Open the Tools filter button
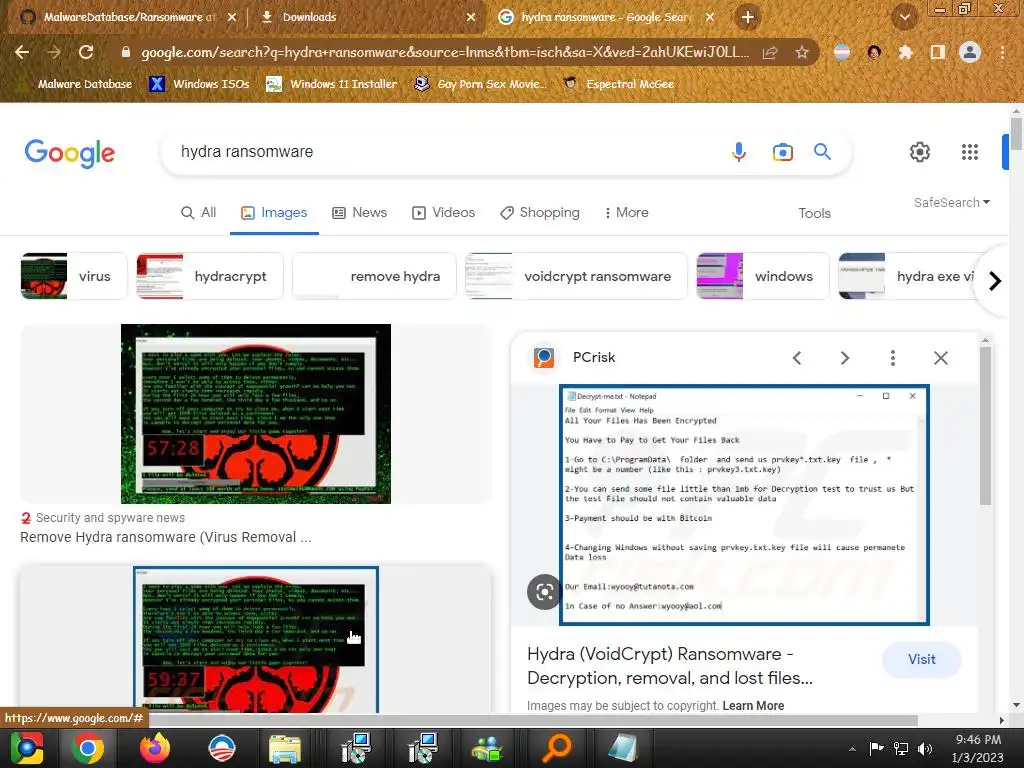 [814, 214]
